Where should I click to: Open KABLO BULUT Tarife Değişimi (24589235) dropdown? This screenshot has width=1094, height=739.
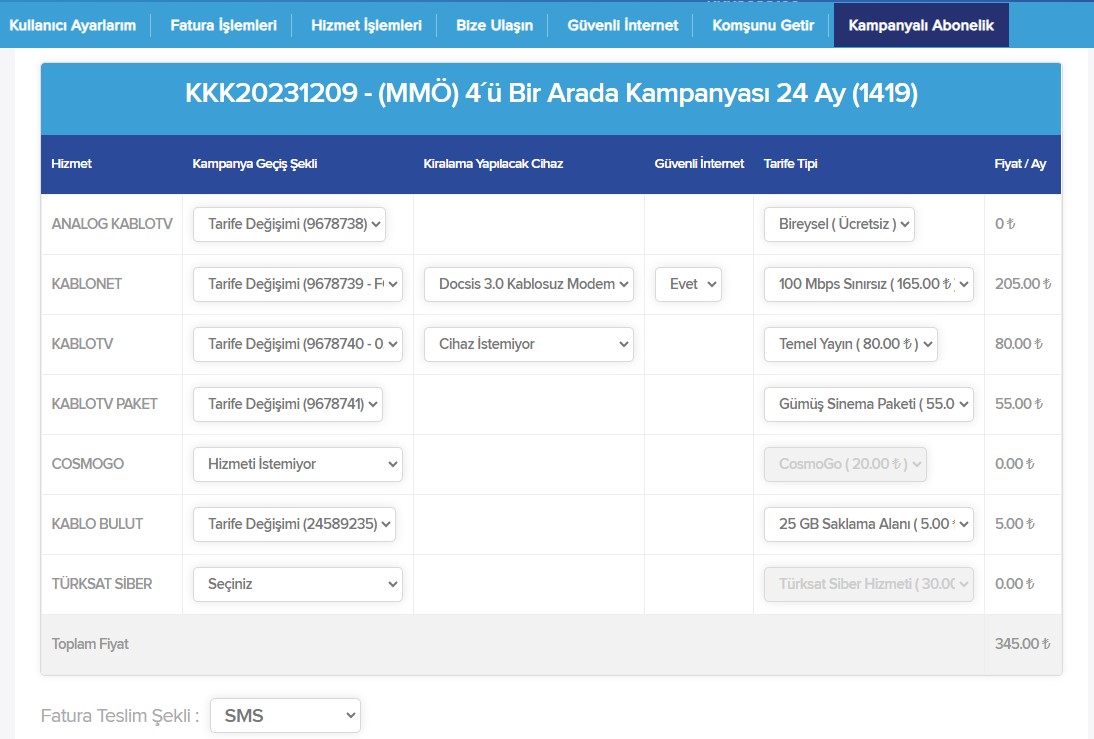click(x=294, y=524)
